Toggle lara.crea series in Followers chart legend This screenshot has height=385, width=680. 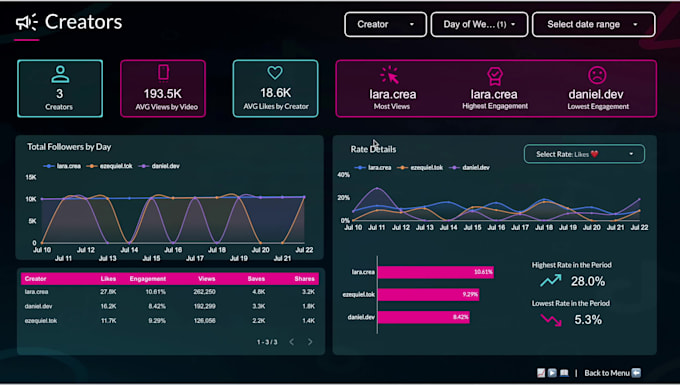[62, 166]
